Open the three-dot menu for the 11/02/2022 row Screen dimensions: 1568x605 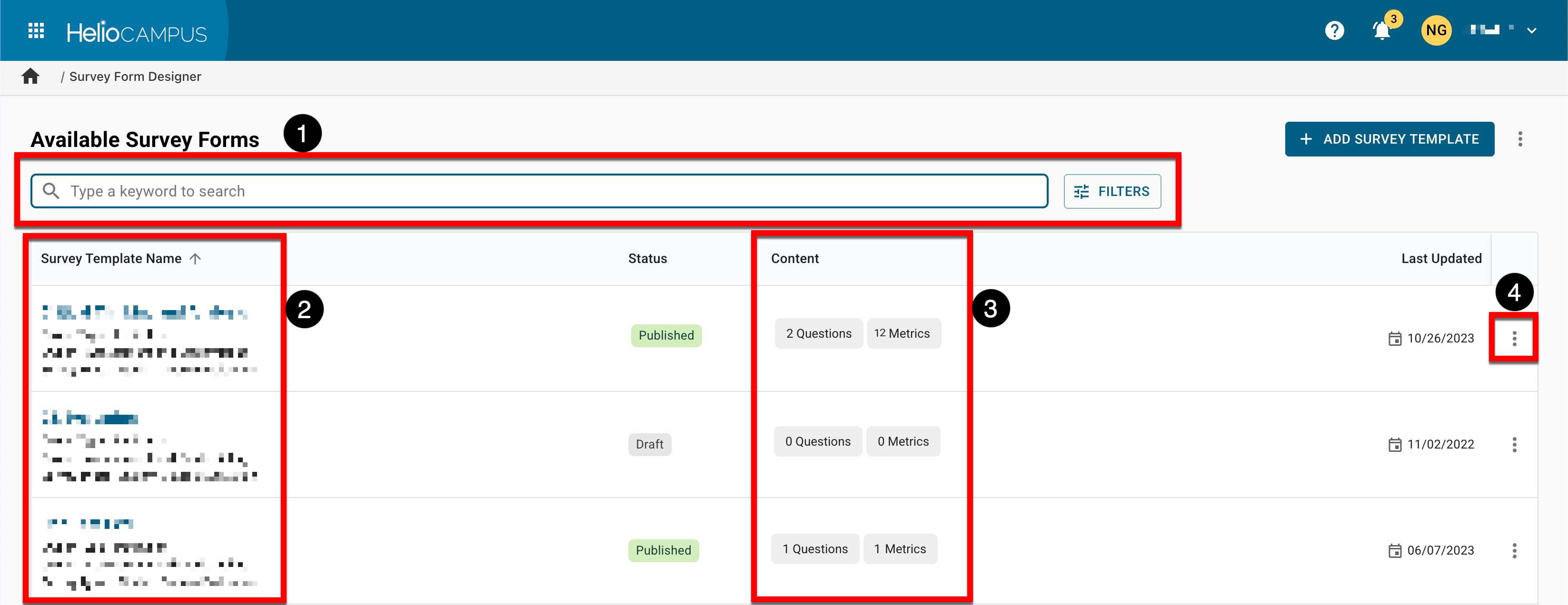coord(1514,445)
